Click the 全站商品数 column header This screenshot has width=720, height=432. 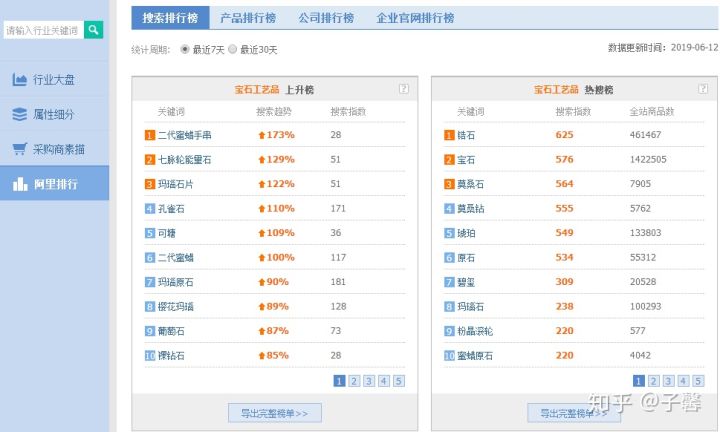pos(652,112)
